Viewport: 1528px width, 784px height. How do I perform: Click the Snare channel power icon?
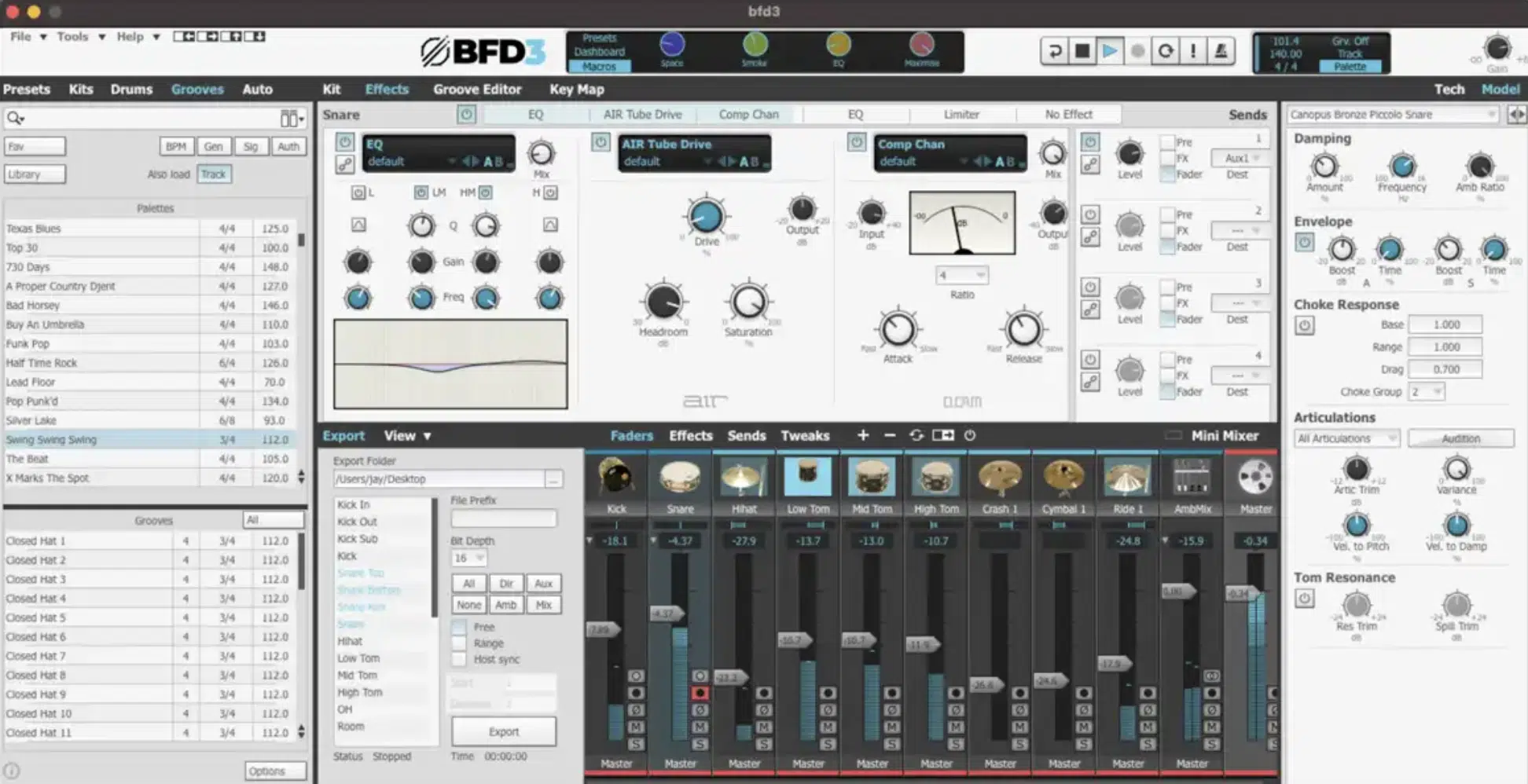click(x=466, y=114)
